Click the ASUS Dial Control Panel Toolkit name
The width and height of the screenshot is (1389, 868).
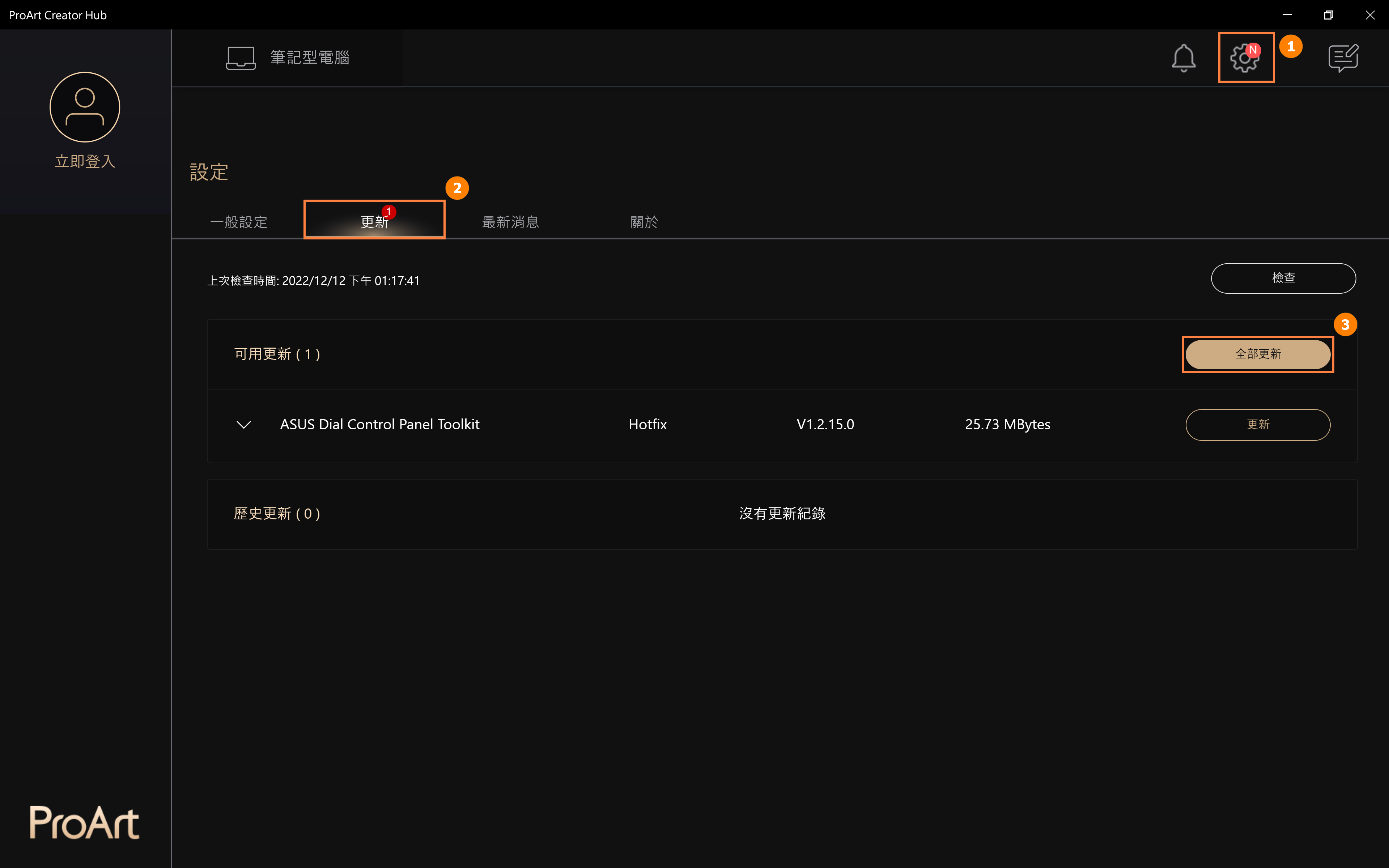pyautogui.click(x=379, y=425)
